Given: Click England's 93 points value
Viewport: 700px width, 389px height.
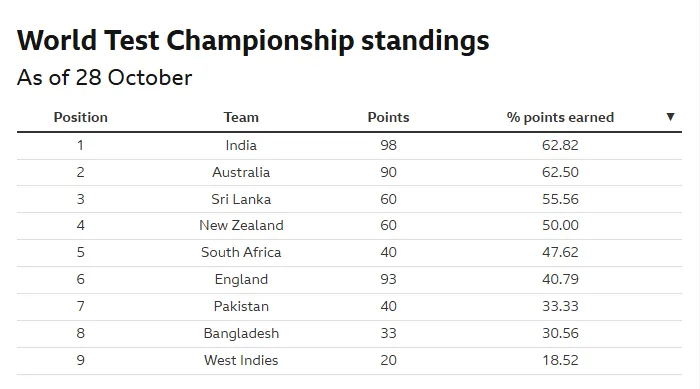Looking at the screenshot, I should point(388,279).
